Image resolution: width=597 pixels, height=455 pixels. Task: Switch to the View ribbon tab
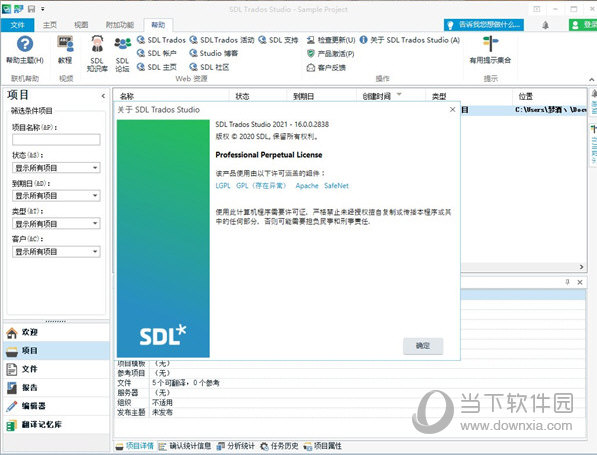(x=81, y=25)
